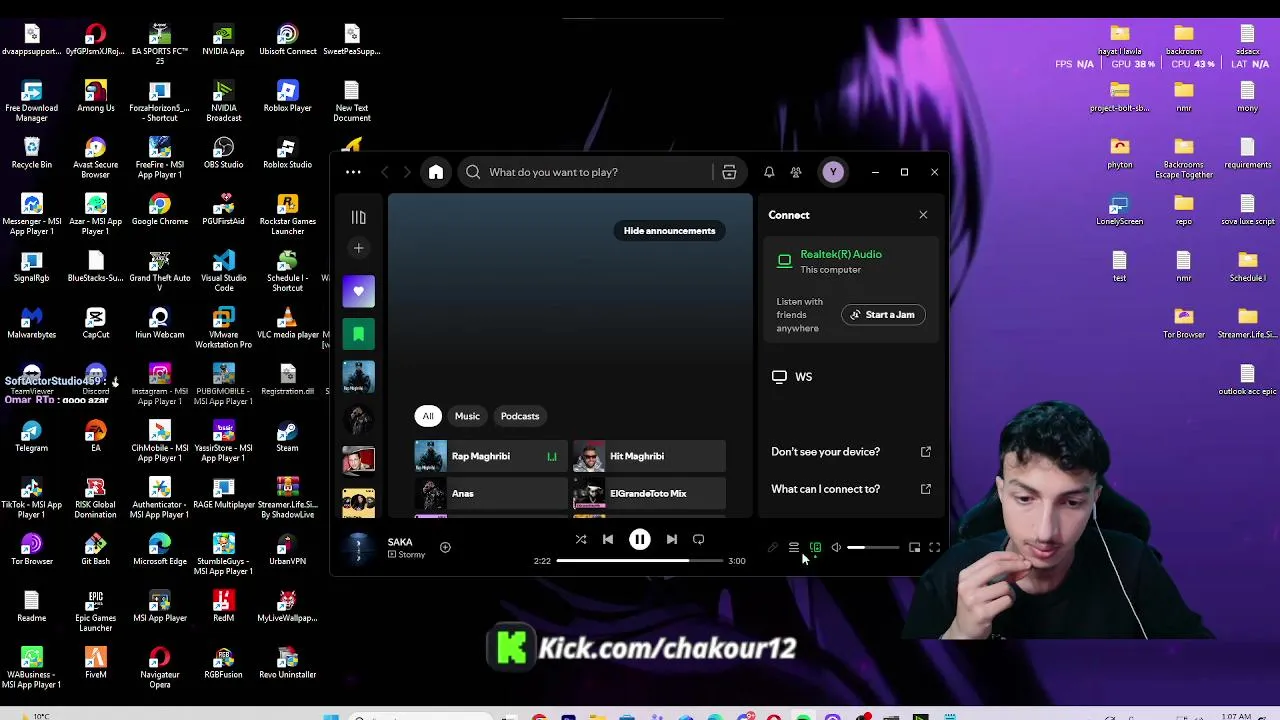Open the Friend Activity icon

pyautogui.click(x=796, y=172)
